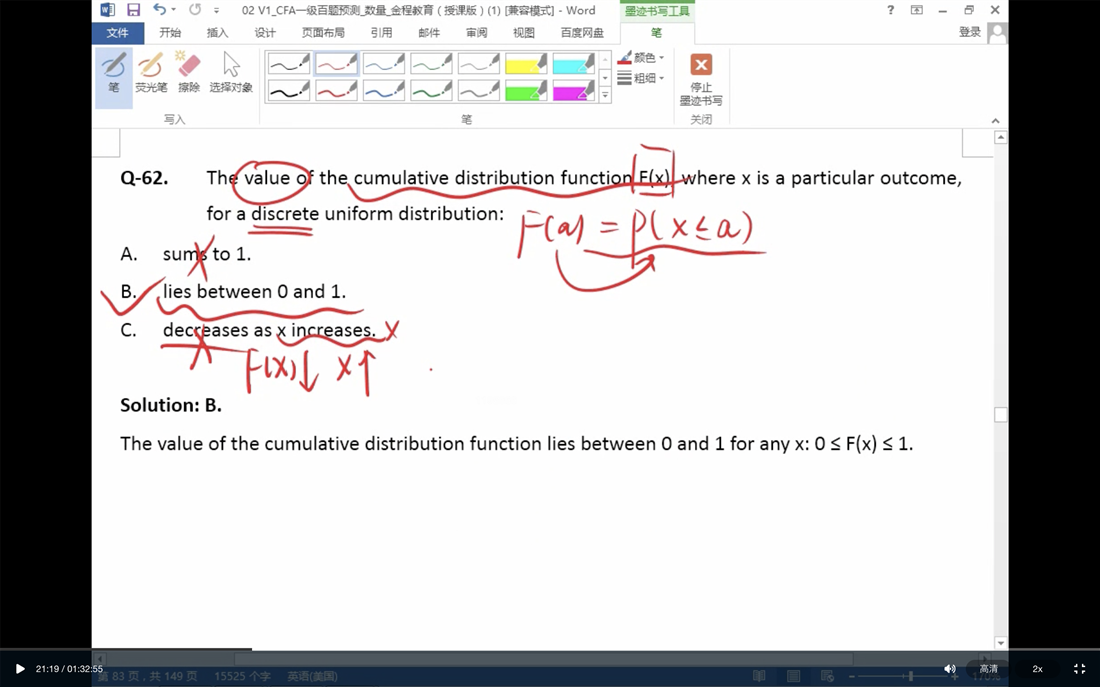The image size is (1100, 687).
Task: Choose the magenta highlighter pen
Action: 574,90
